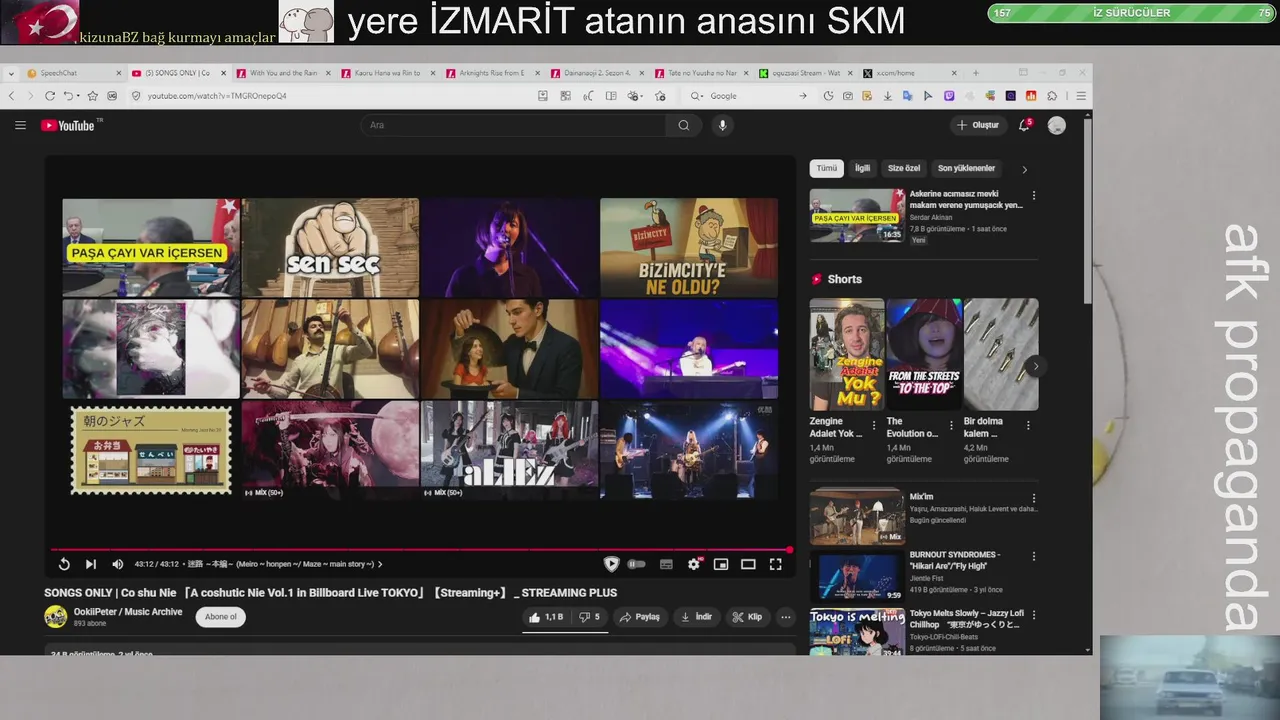Open the Zengine Adalet Yok Mu short

click(x=847, y=354)
